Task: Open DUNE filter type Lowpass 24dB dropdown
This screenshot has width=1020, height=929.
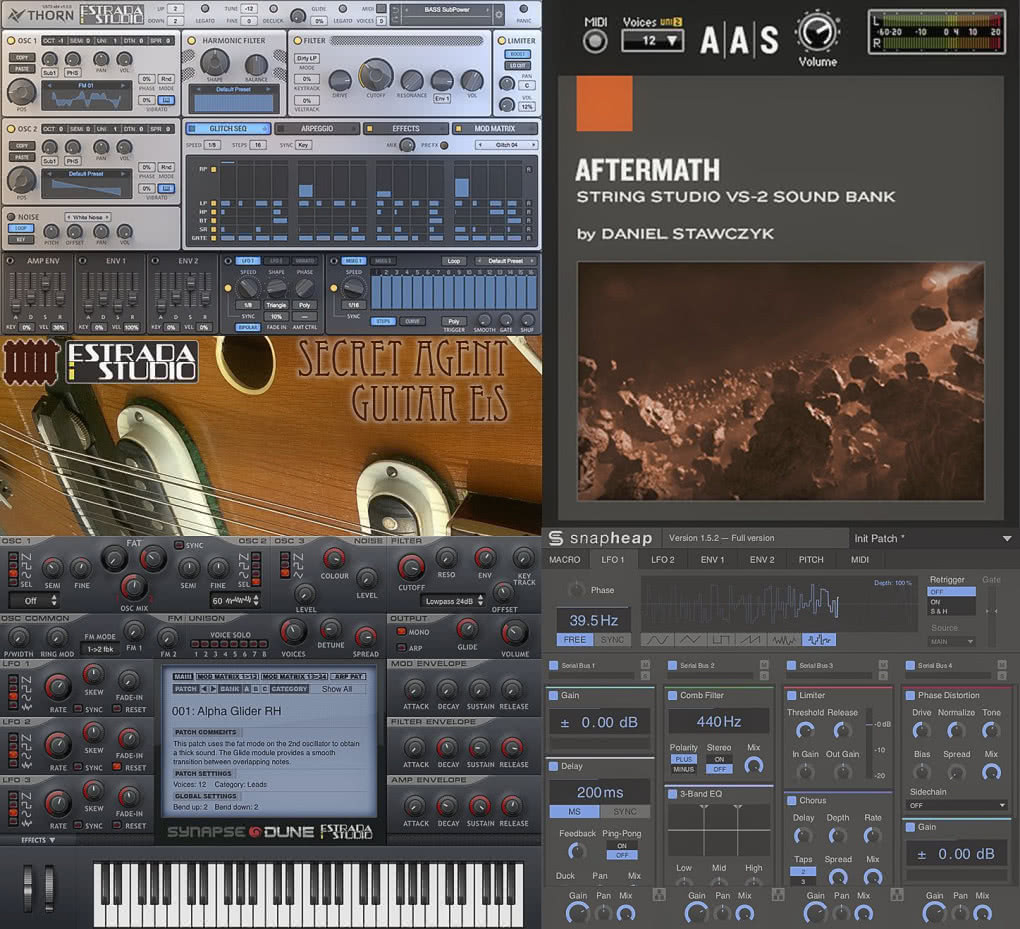Action: pyautogui.click(x=453, y=601)
